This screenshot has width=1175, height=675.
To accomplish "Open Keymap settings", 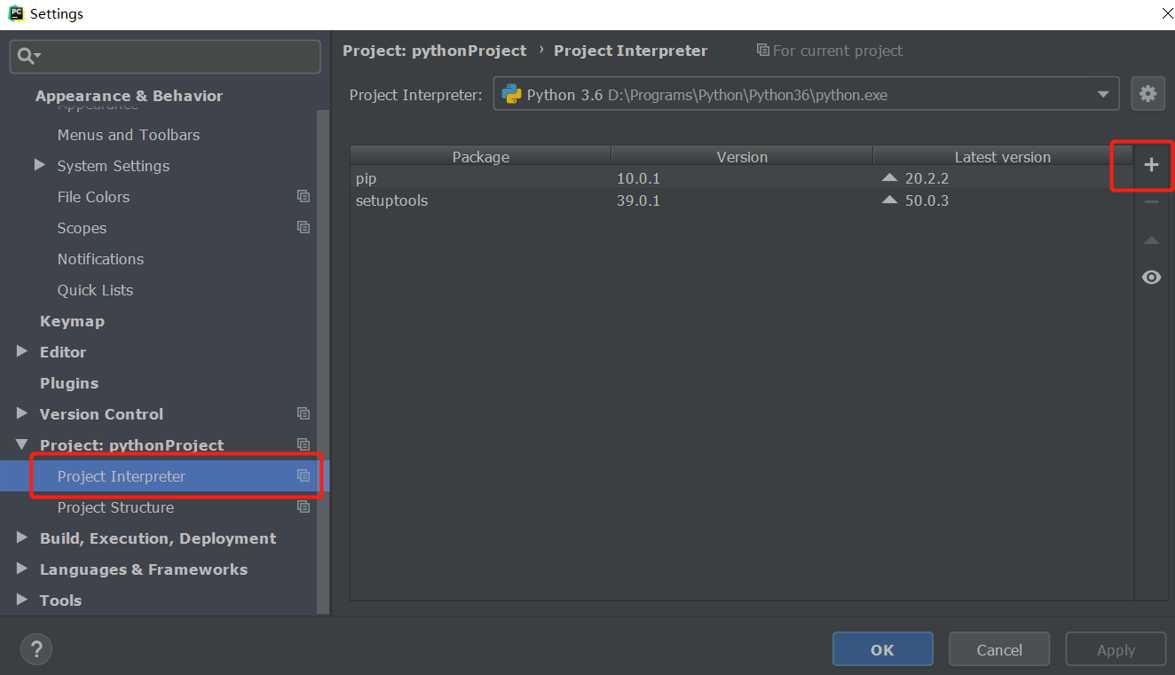I will click(x=72, y=321).
